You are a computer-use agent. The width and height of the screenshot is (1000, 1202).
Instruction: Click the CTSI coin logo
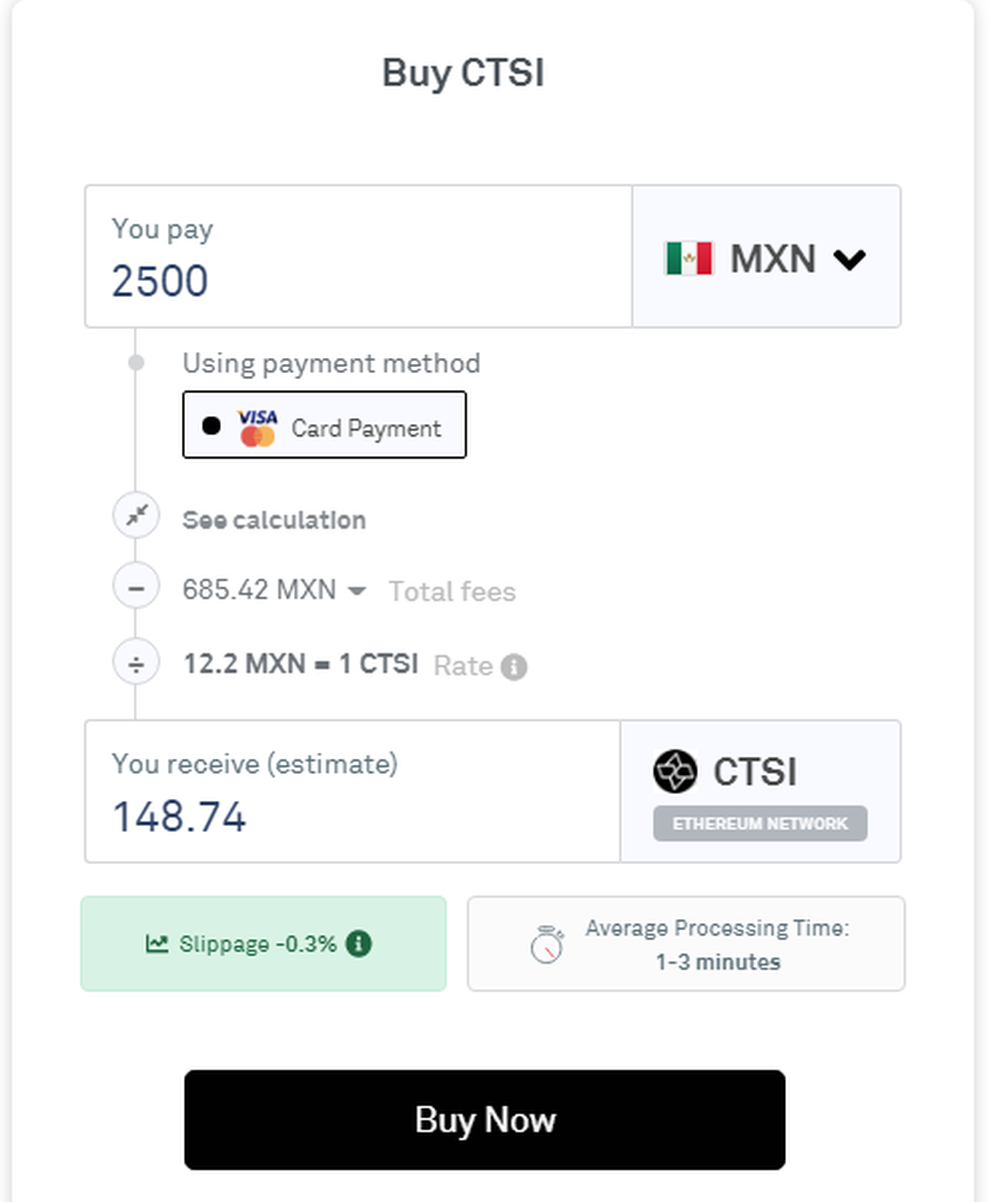pyautogui.click(x=675, y=772)
